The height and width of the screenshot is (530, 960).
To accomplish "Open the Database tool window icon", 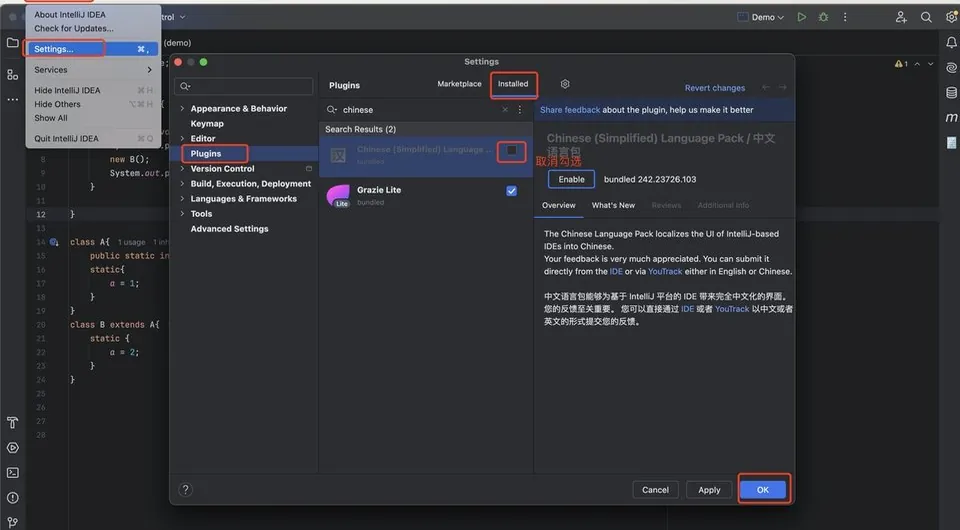I will tap(951, 92).
